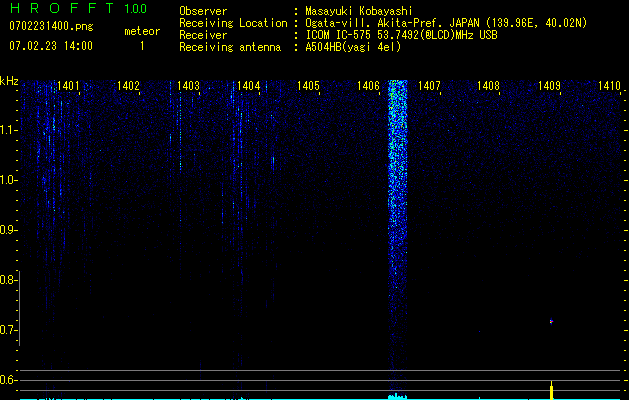Click time marker 1409
Screen dimensions: 629x400
(549, 86)
